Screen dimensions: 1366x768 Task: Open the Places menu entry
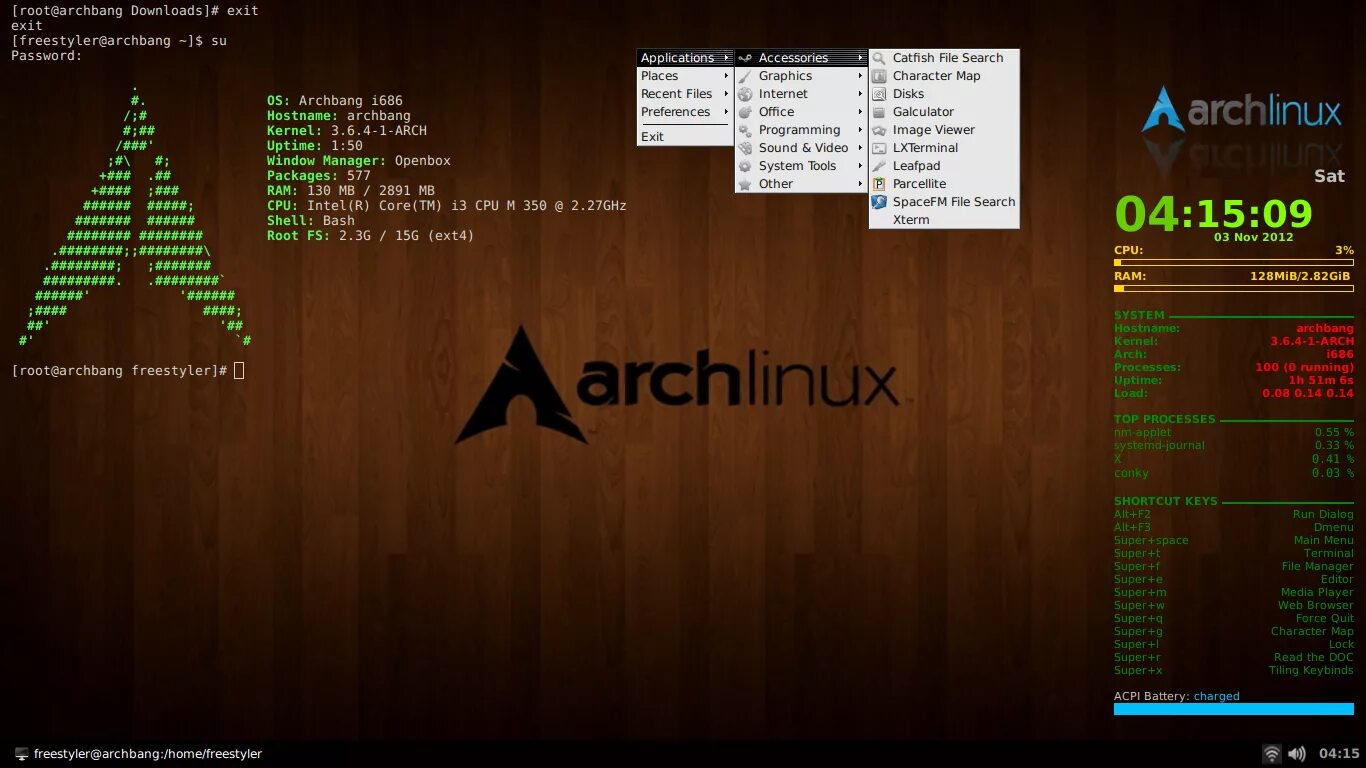point(685,76)
